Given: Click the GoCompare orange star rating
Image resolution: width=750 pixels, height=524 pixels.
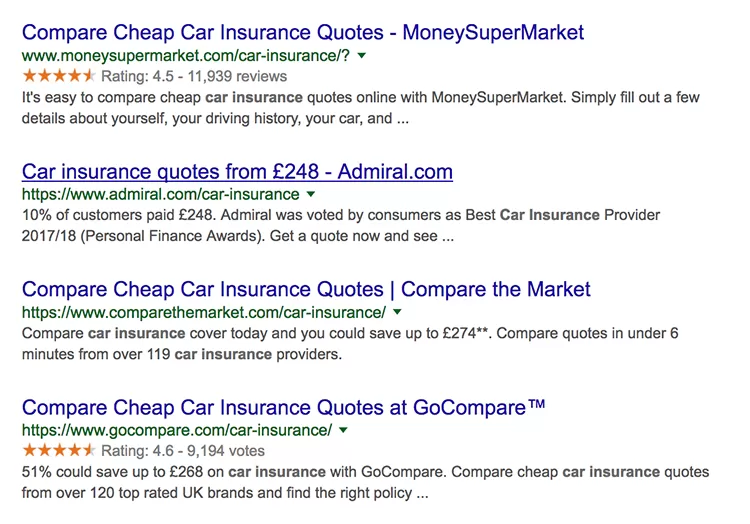Looking at the screenshot, I should pos(58,450).
